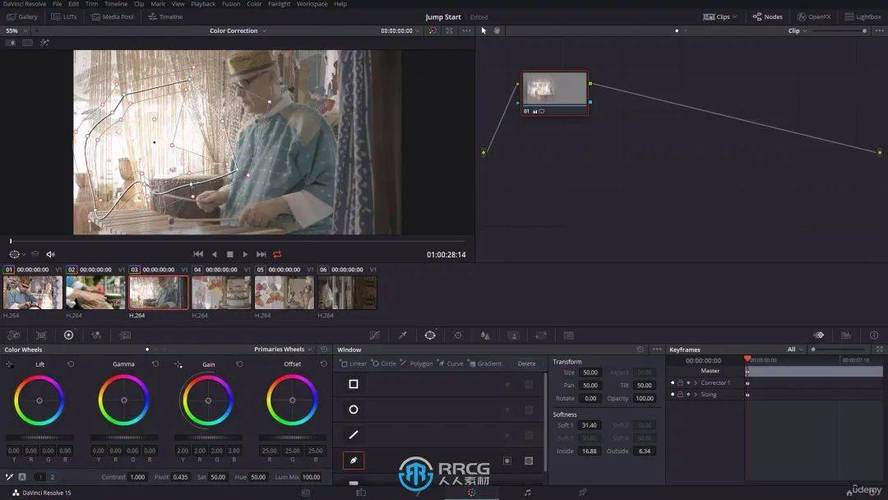Select the linear square window shape
The image size is (888, 500).
[x=353, y=384]
